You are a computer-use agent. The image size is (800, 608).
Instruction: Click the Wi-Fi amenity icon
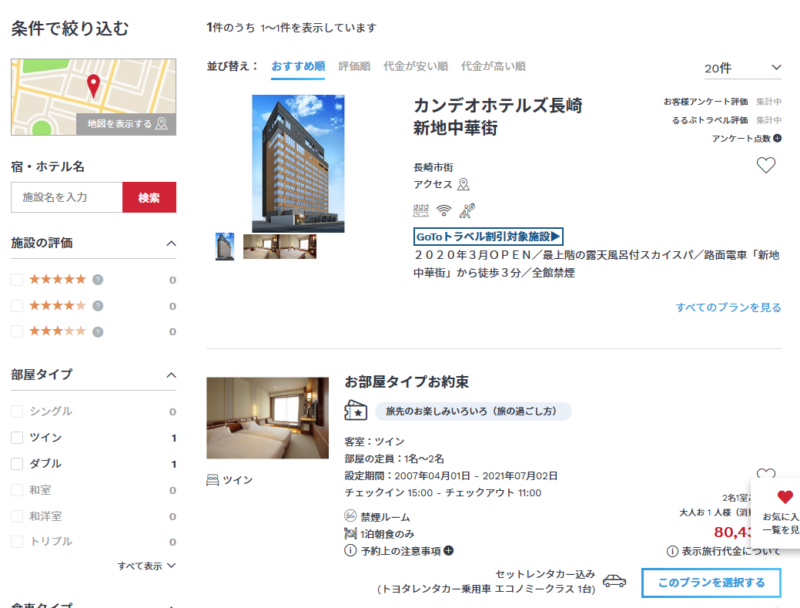444,210
